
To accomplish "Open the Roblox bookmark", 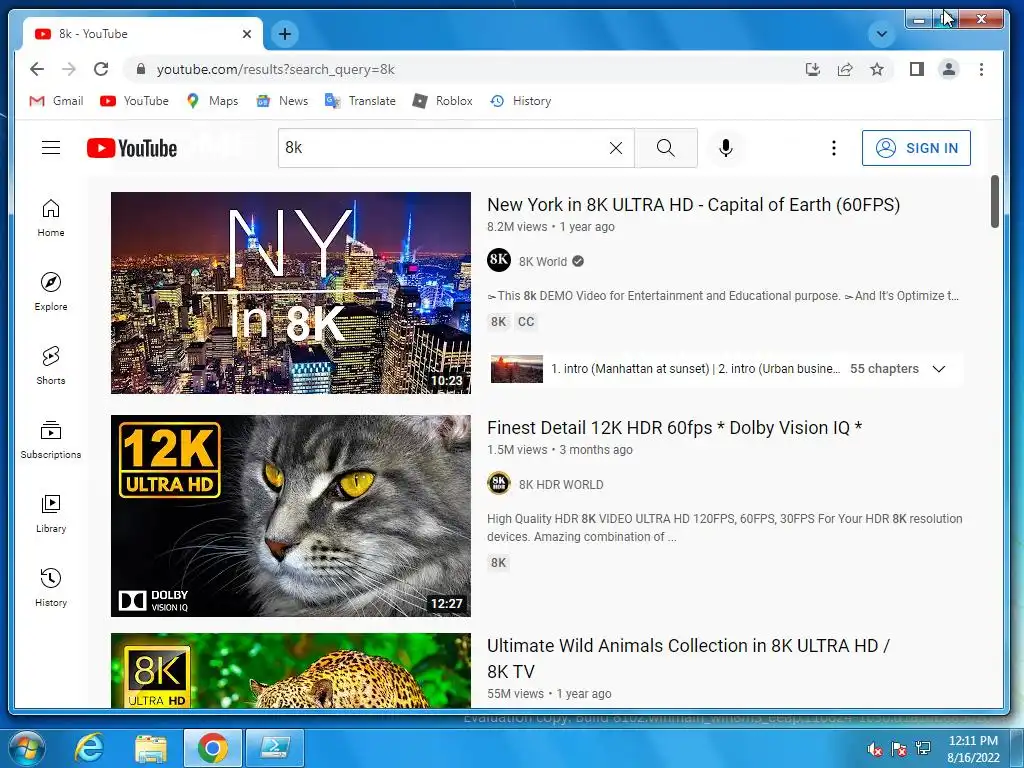I will [x=443, y=101].
